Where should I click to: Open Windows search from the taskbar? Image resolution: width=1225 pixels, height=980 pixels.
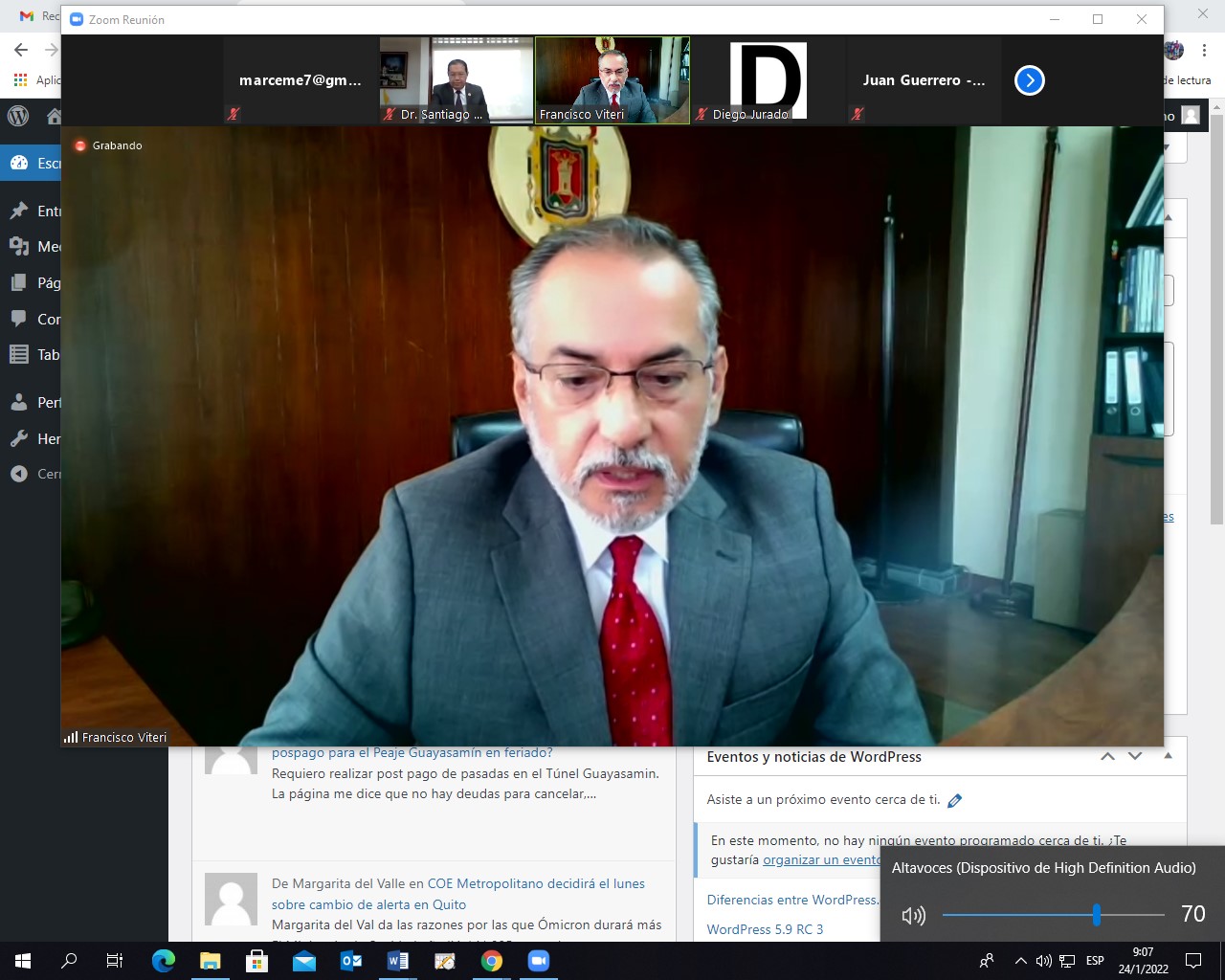69,961
